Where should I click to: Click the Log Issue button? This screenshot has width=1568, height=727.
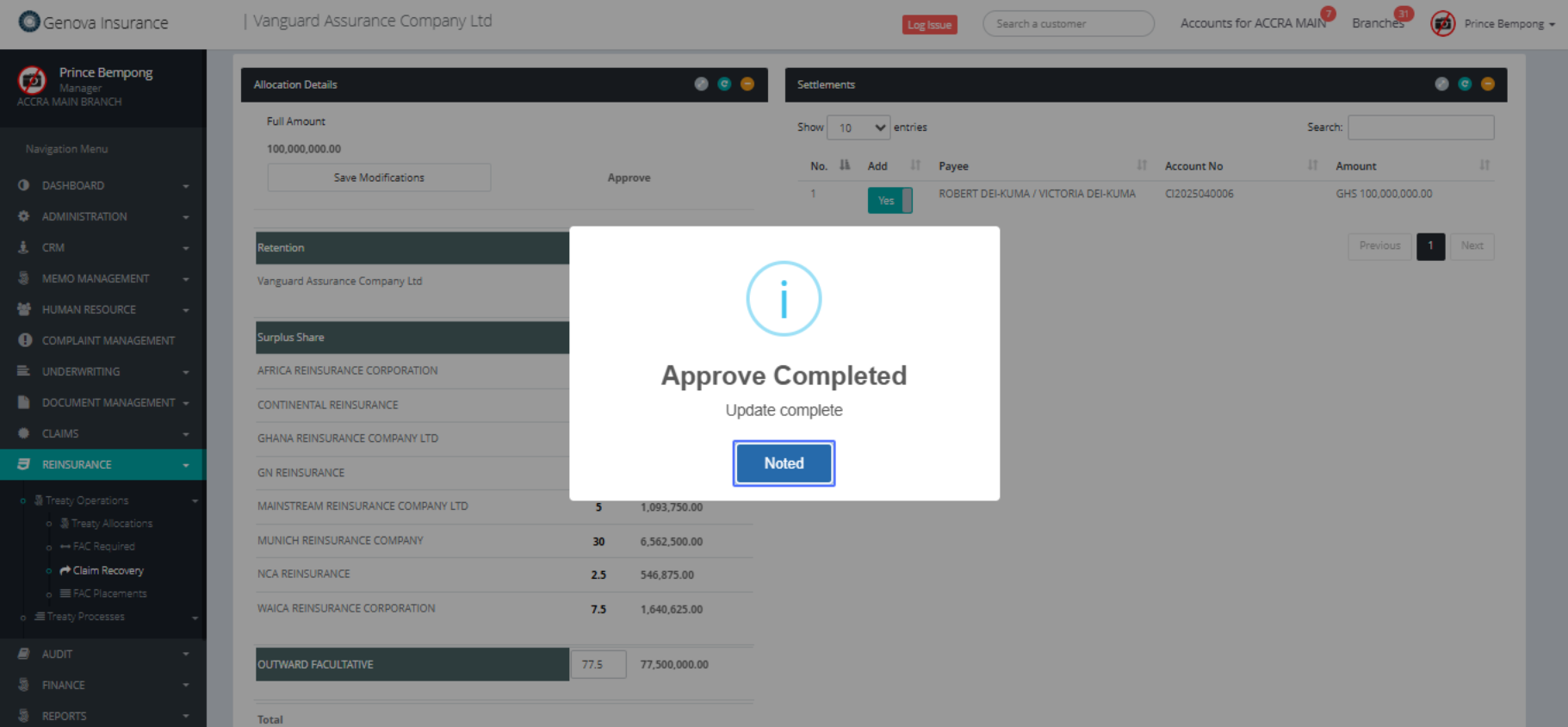(x=929, y=24)
